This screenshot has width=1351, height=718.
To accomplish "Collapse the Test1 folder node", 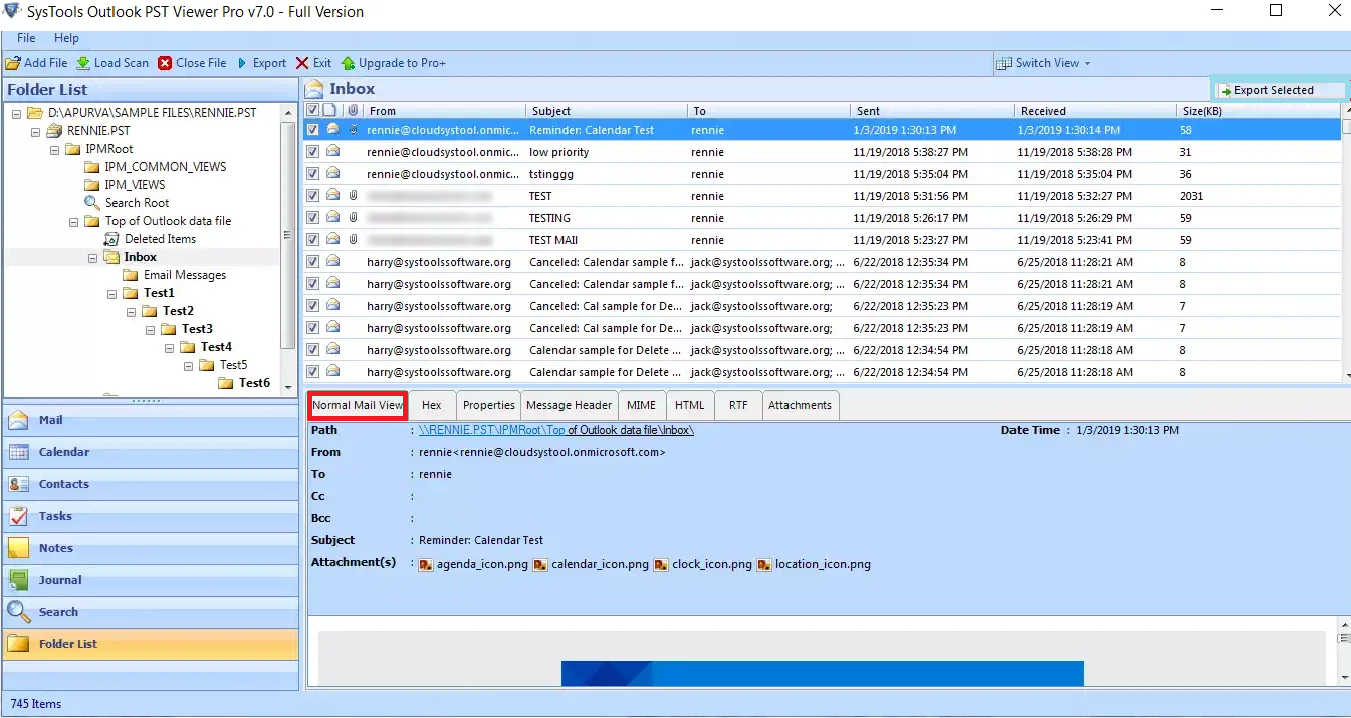I will coord(112,293).
